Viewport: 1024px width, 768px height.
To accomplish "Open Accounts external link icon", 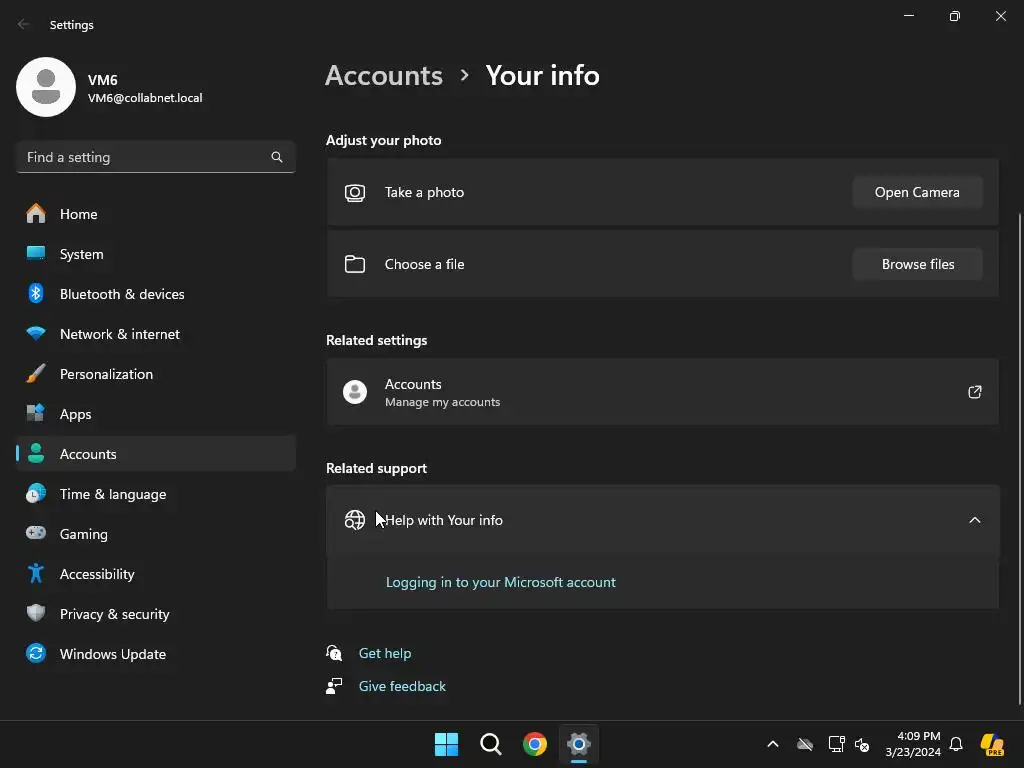I will pos(975,392).
